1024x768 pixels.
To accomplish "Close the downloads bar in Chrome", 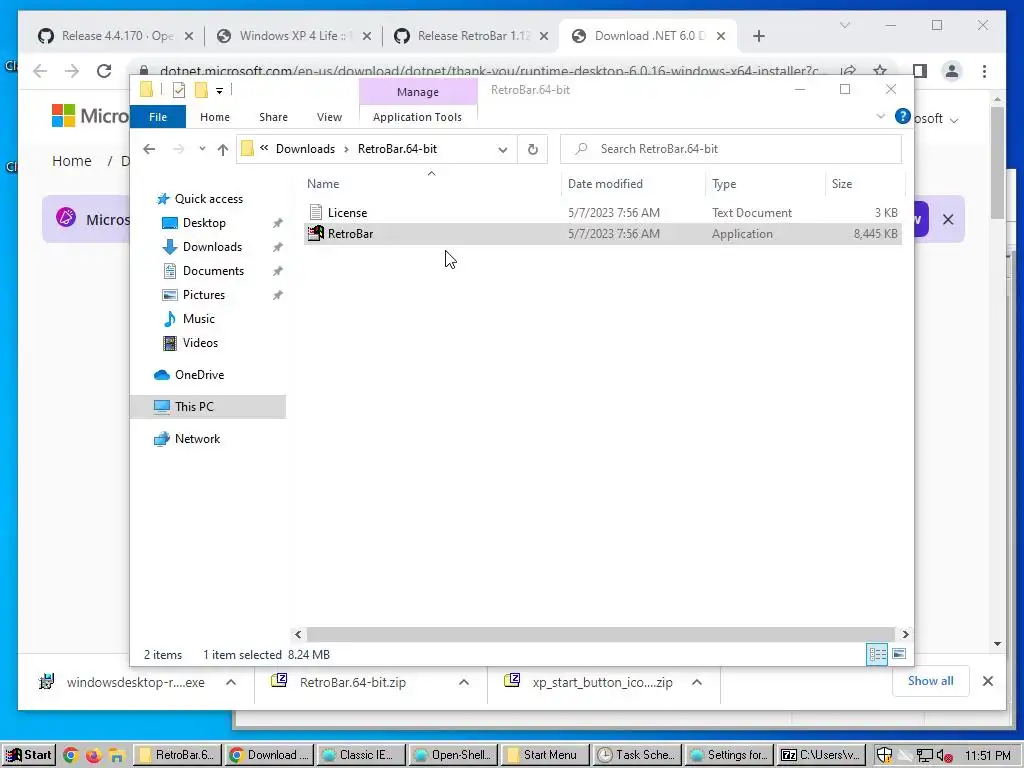I will [x=987, y=681].
